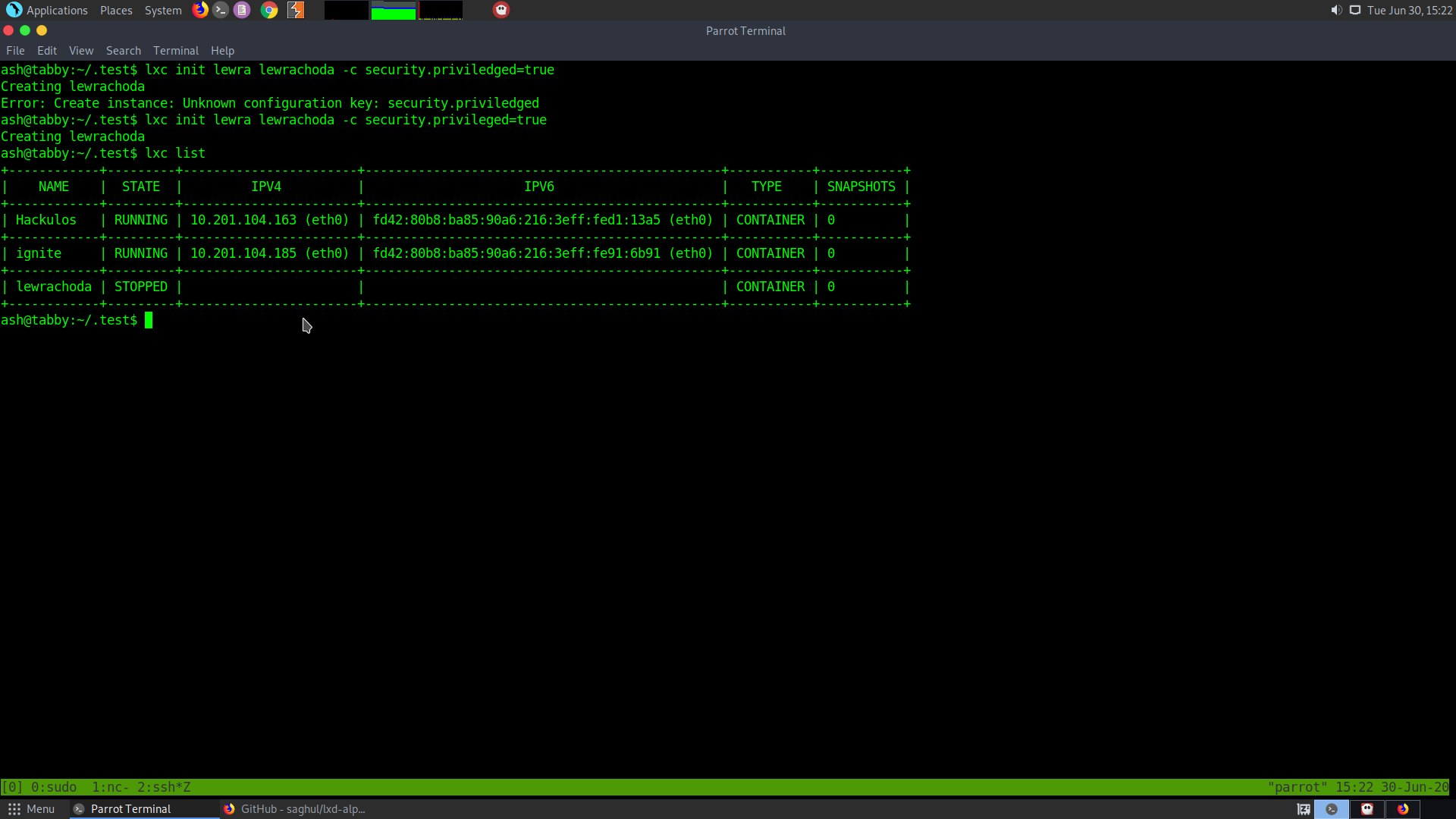Launch Firefox from the top panel
The height and width of the screenshot is (819, 1456).
tap(200, 10)
